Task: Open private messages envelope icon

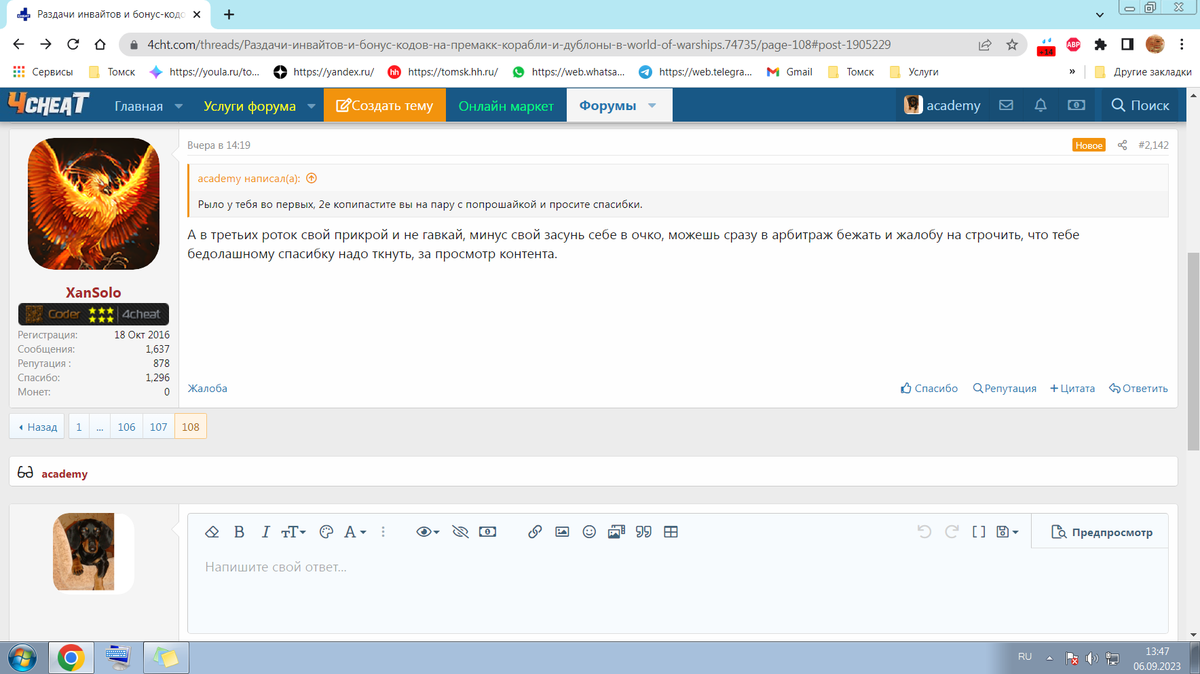Action: click(1007, 105)
